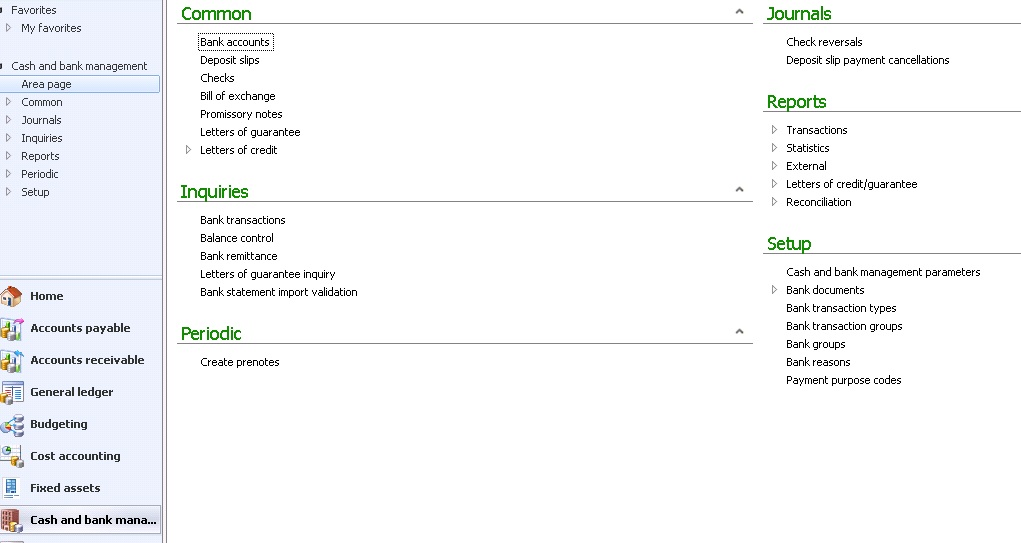Expand Journals in the navigation tree

(9, 120)
